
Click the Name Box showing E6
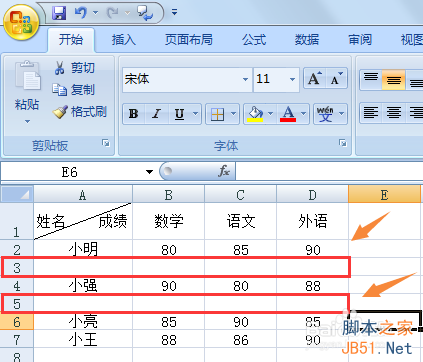(70, 172)
